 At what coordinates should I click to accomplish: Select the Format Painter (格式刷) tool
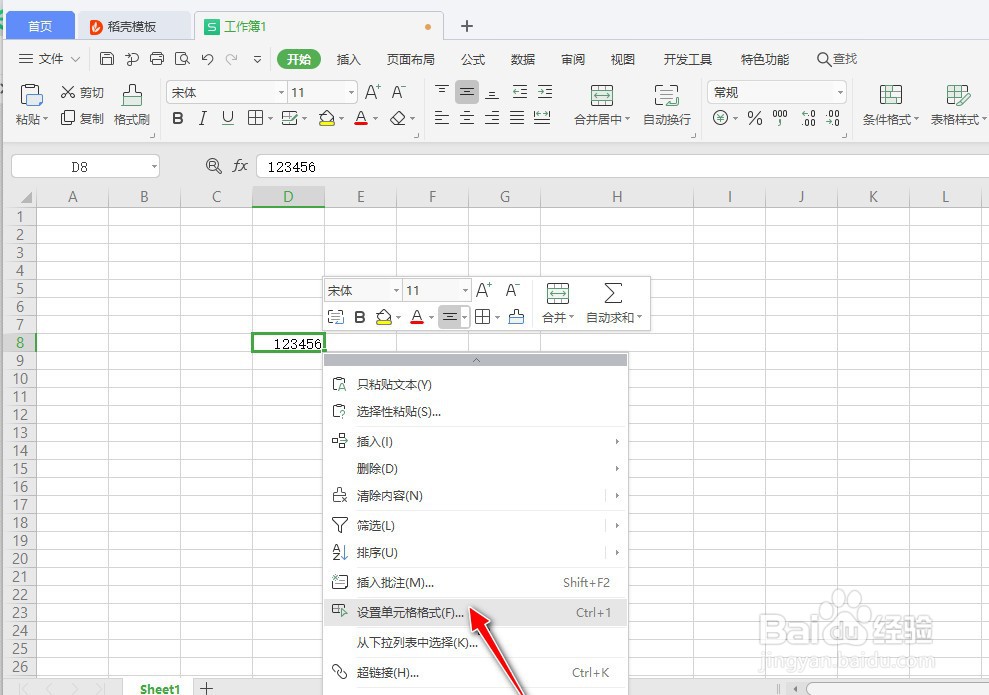(132, 104)
